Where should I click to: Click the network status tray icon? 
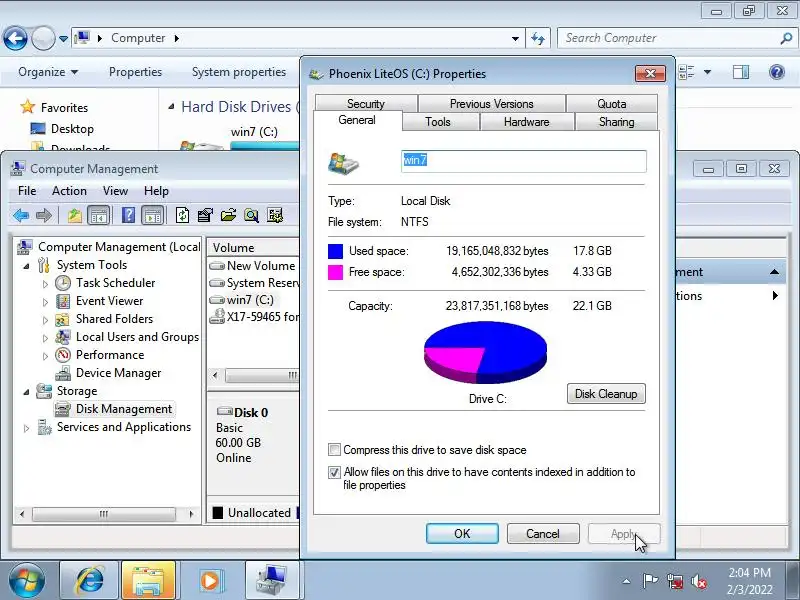pyautogui.click(x=674, y=581)
